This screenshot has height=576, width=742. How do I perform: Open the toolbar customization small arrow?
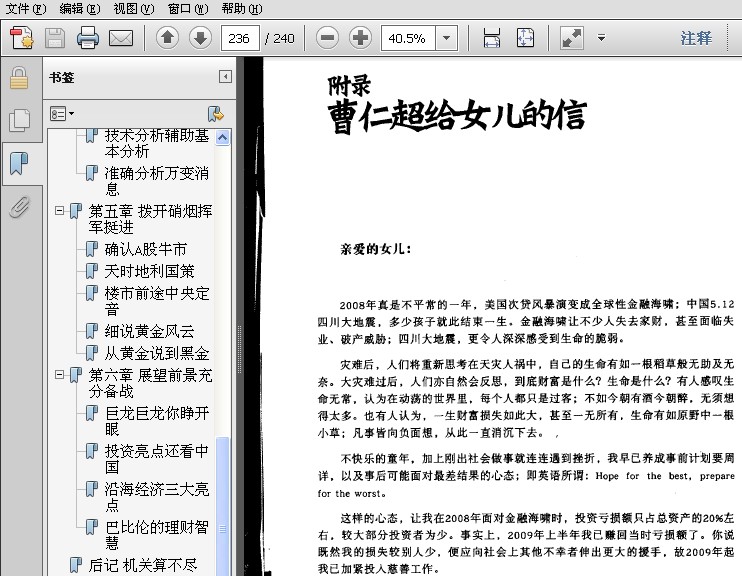(601, 37)
